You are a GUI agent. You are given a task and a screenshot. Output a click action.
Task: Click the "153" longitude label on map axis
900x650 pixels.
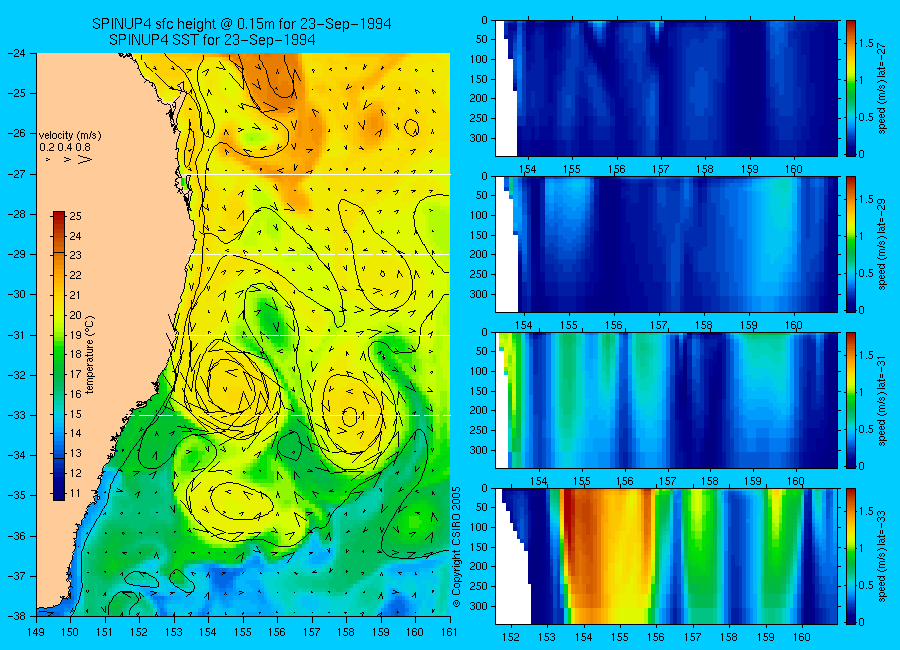click(x=174, y=632)
